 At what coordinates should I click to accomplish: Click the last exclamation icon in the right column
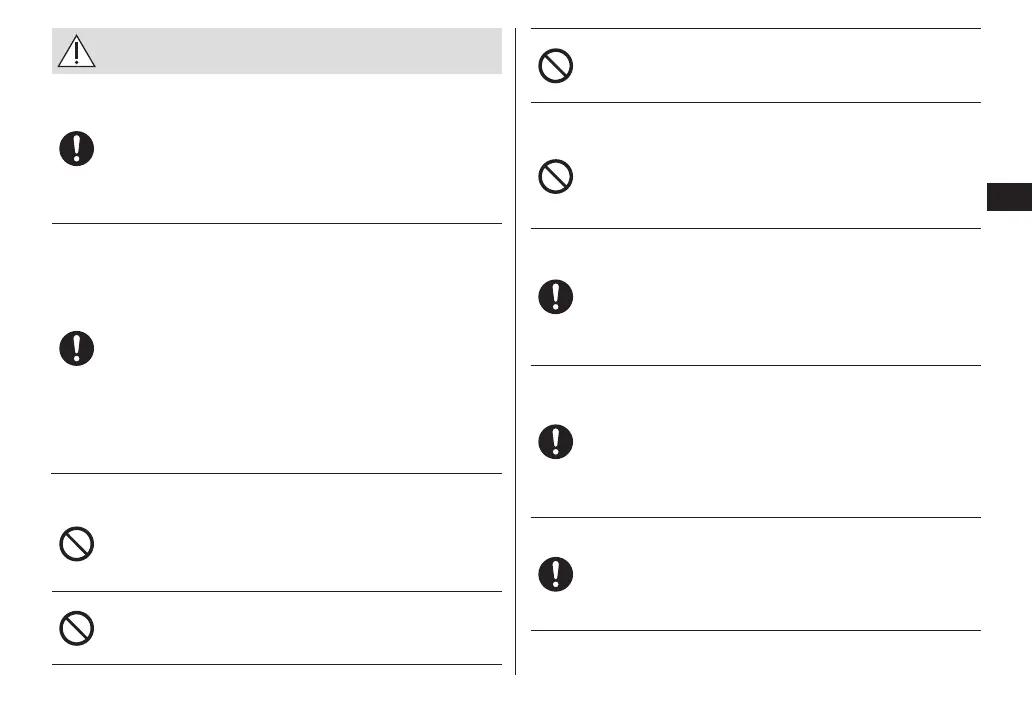coord(556,573)
